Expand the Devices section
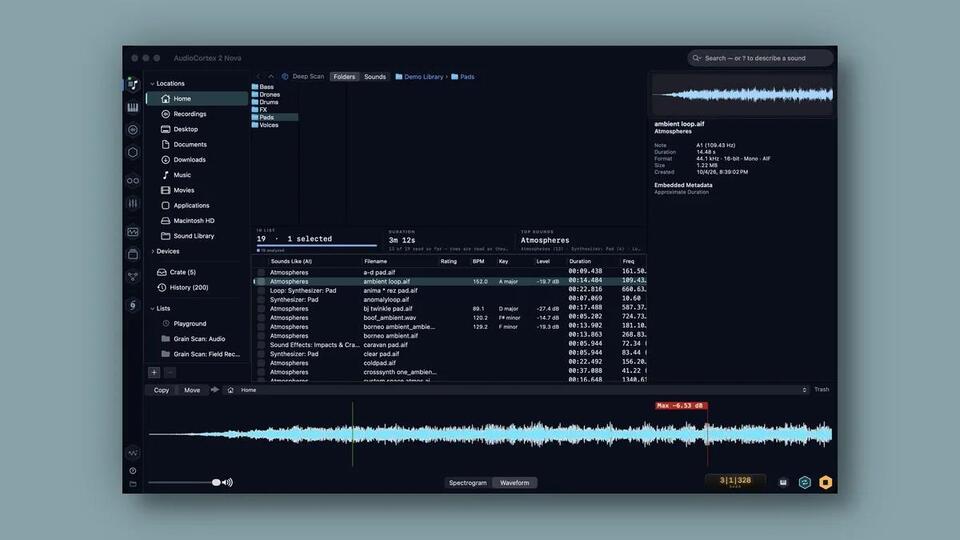Screen dimensions: 960x540 click(152, 251)
